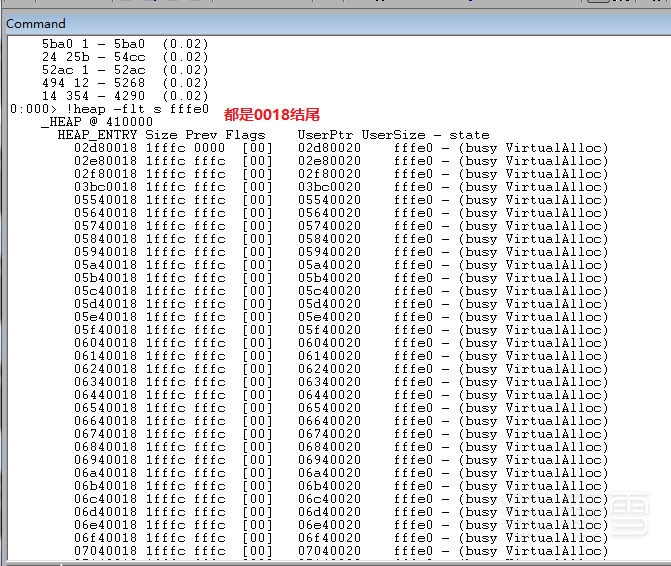Click the '5ba0 1 - 5ba0' output line
671x566 pixels.
[125, 44]
